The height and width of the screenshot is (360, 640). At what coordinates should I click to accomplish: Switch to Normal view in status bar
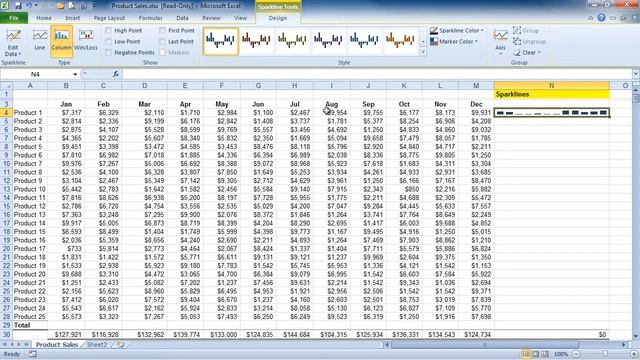(526, 354)
